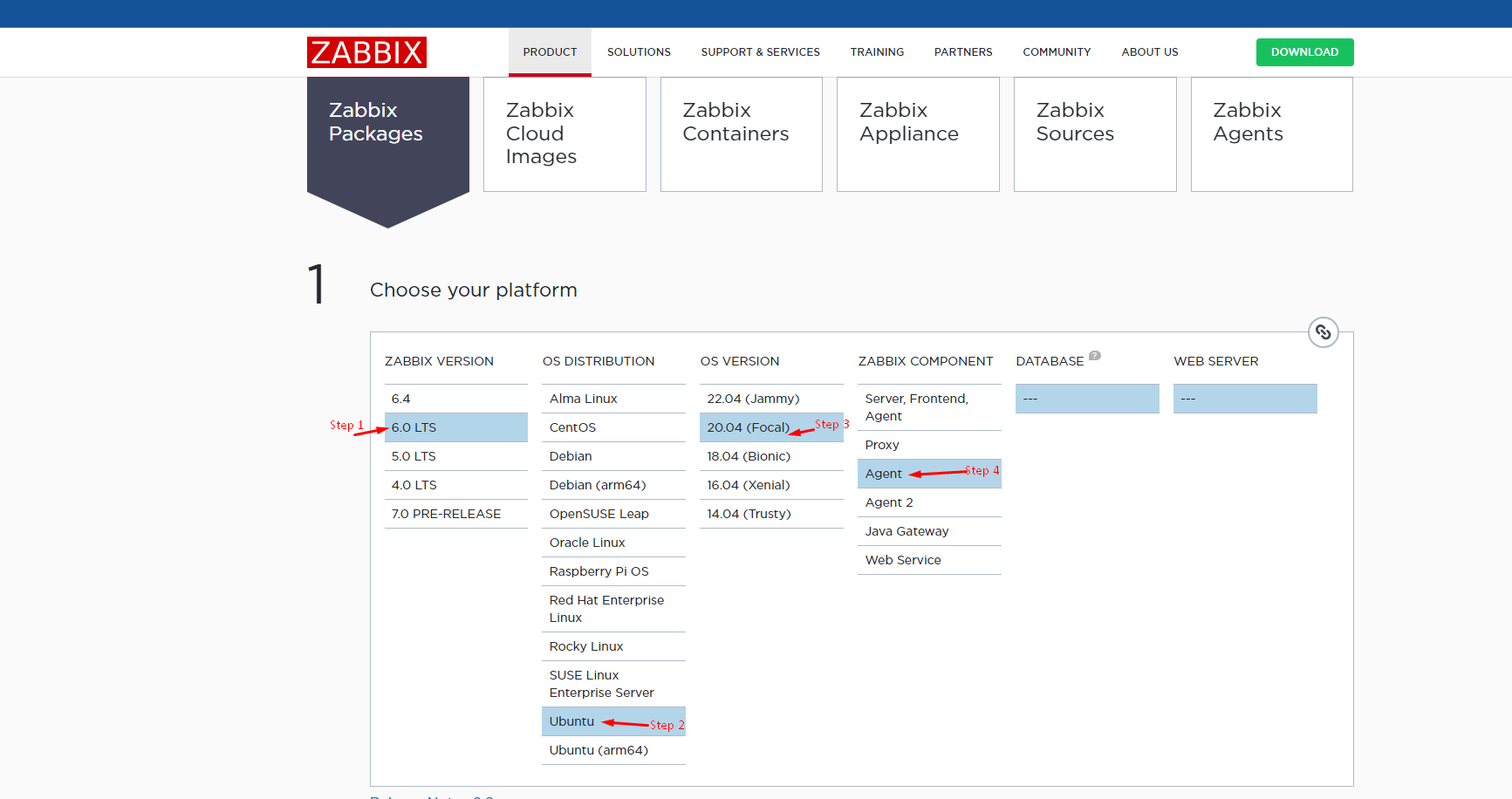Image resolution: width=1512 pixels, height=799 pixels.
Task: Choose OpenSUSE Leap distribution
Action: 613,514
